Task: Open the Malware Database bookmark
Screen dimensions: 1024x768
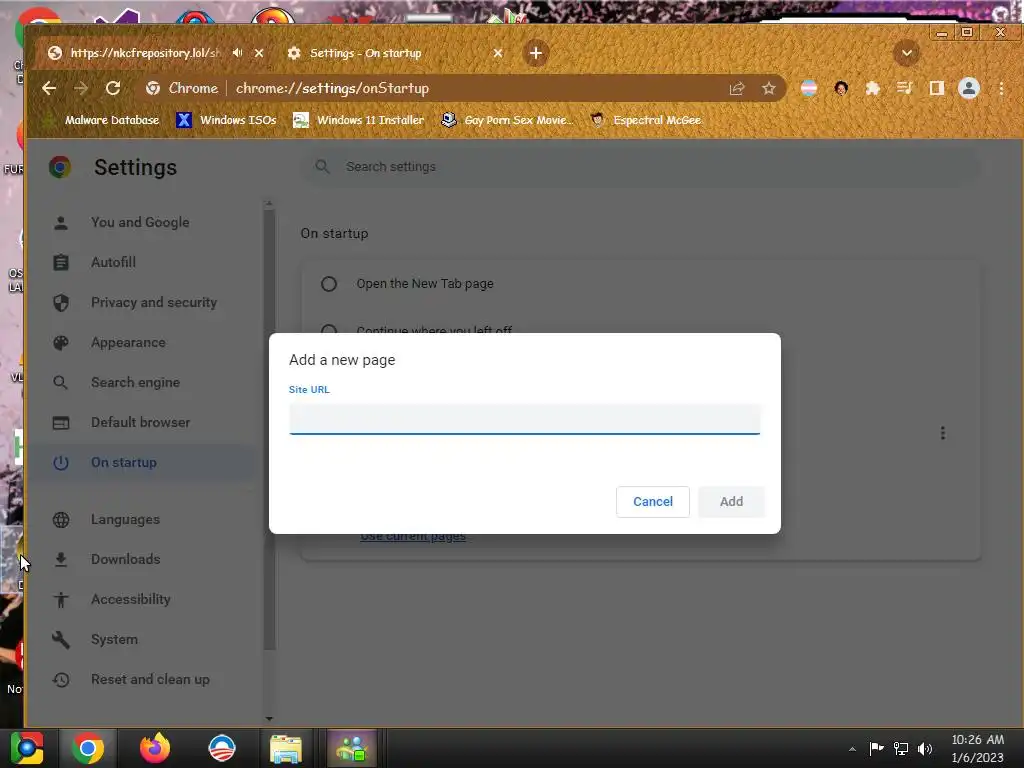Action: tap(101, 120)
